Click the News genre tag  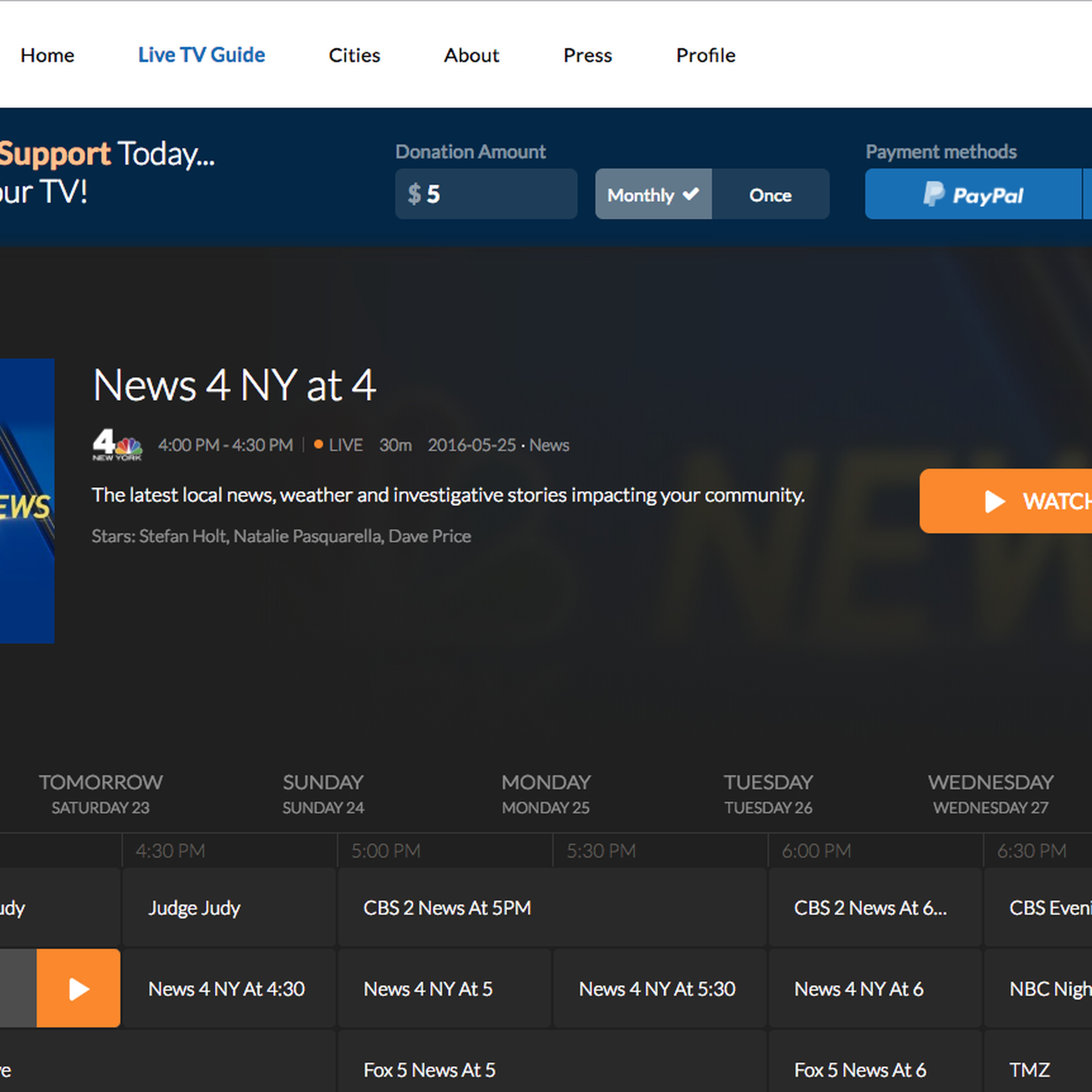[549, 445]
